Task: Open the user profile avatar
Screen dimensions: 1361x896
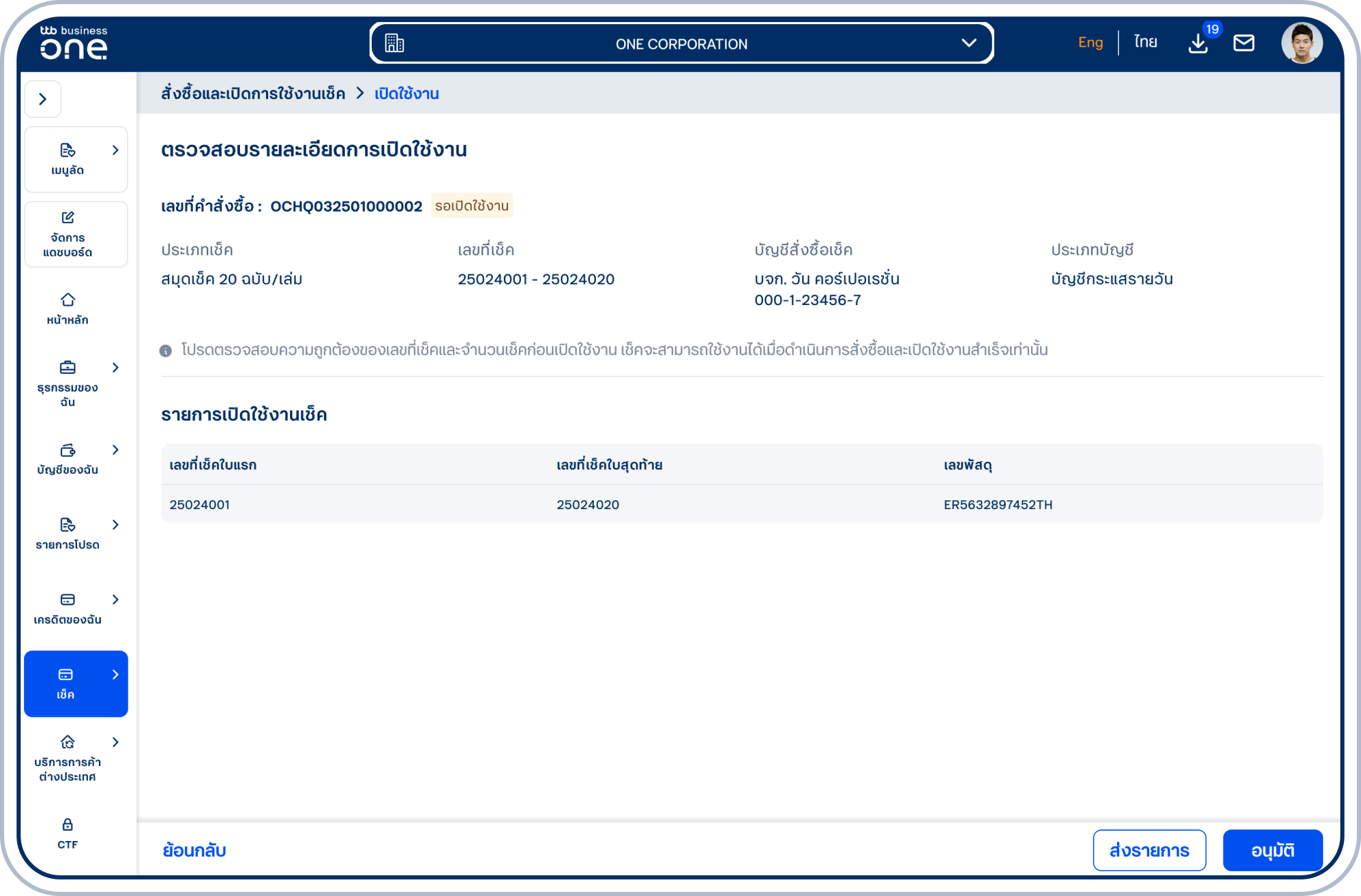Action: coord(1301,43)
